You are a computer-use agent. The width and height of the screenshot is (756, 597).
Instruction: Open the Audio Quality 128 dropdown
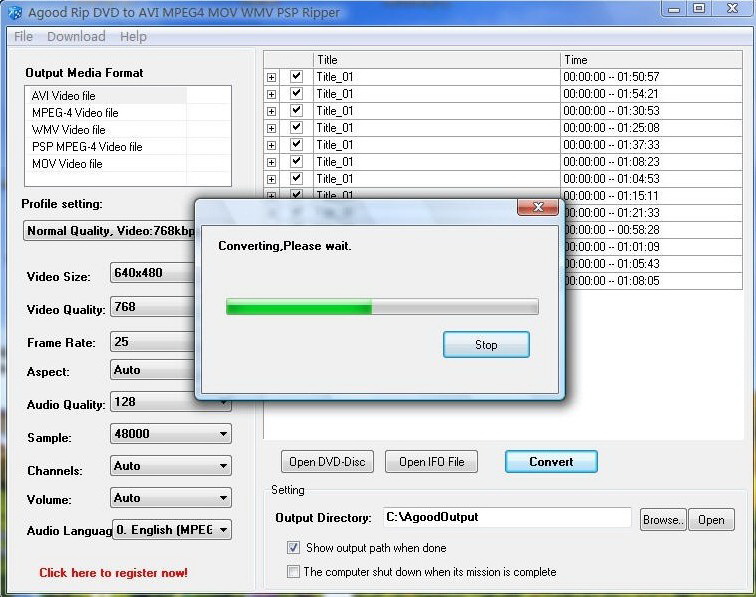tap(152, 402)
